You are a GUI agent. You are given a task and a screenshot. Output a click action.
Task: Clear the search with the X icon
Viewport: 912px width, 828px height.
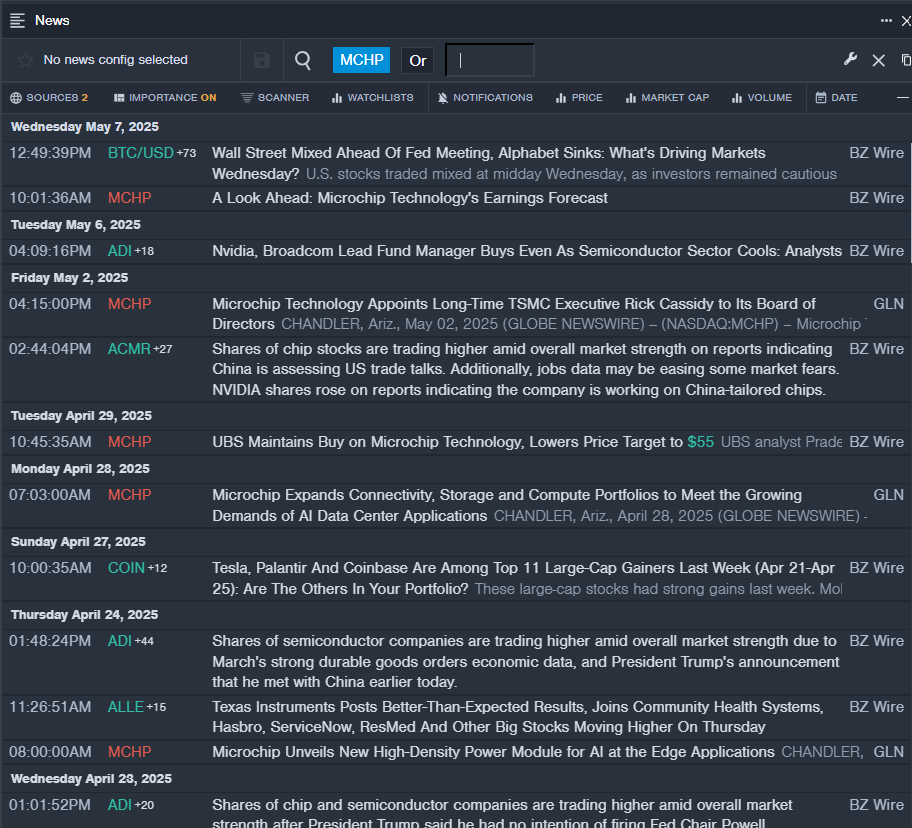pyautogui.click(x=879, y=60)
